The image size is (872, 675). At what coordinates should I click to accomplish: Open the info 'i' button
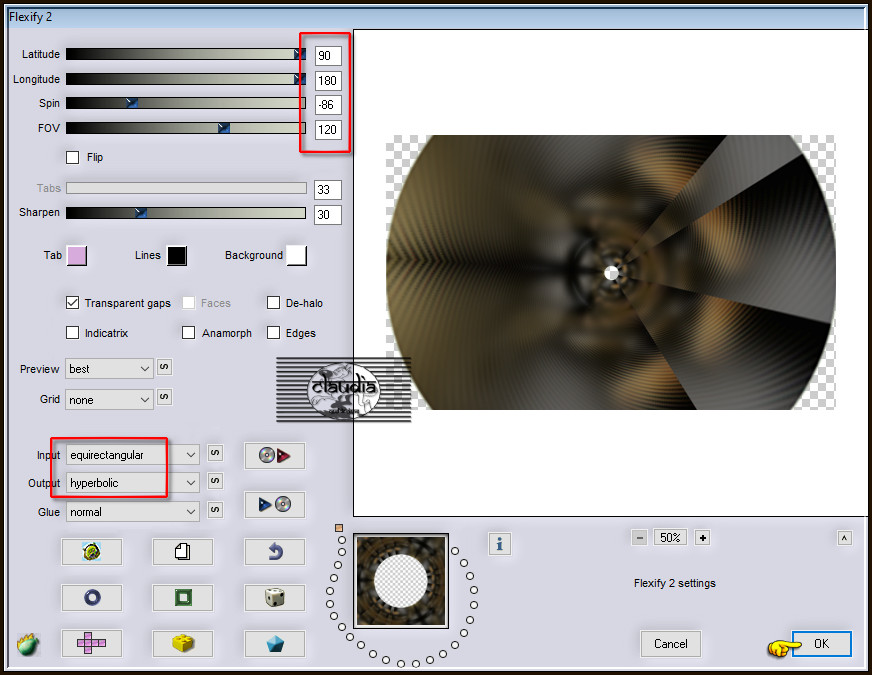(x=499, y=544)
